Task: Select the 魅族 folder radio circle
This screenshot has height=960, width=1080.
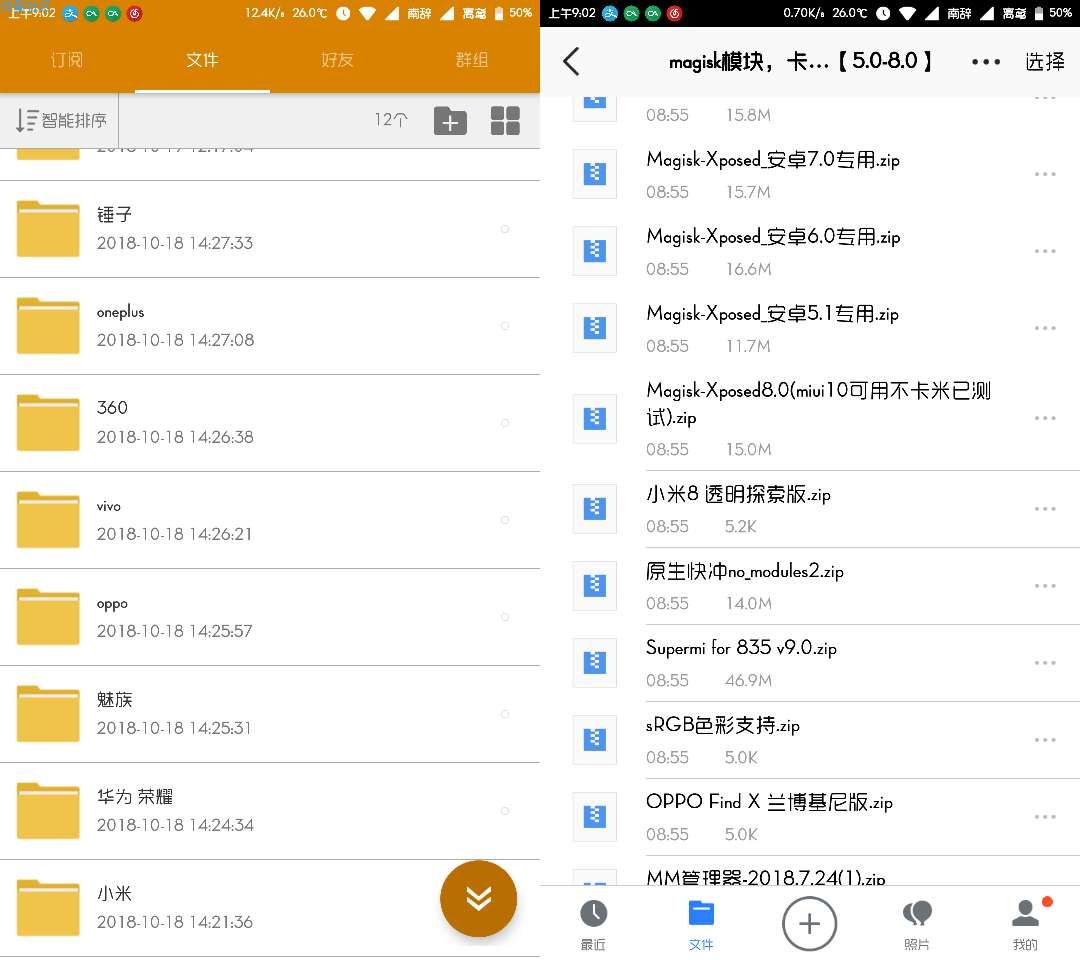Action: 505,715
